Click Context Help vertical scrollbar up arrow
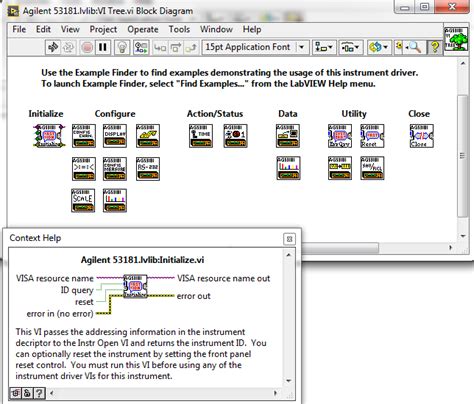Image resolution: width=474 pixels, height=404 pixels. point(289,255)
